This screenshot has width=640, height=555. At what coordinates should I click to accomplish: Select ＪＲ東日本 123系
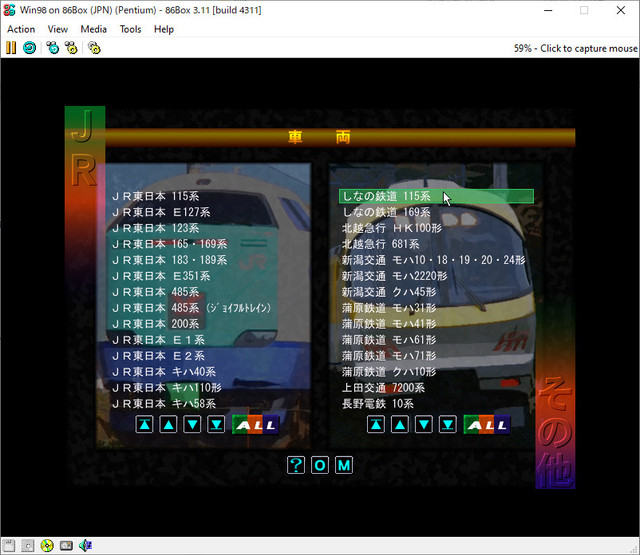(x=156, y=228)
